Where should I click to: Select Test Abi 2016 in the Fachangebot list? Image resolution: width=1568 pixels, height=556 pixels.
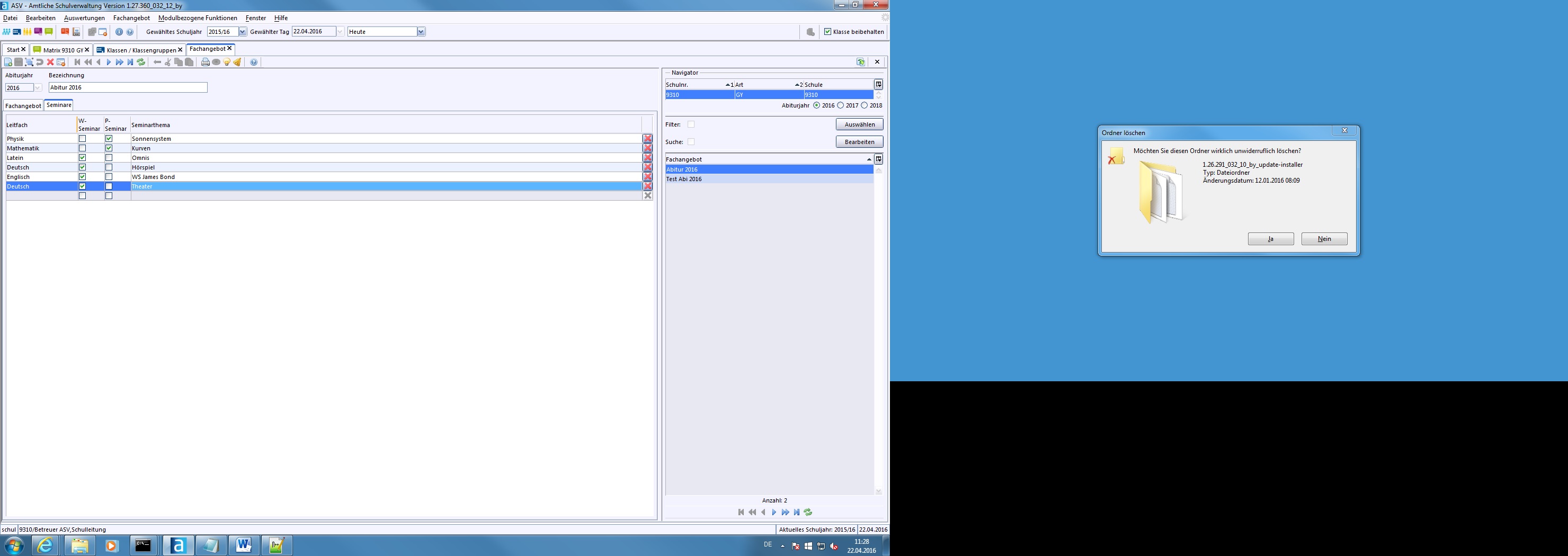pos(769,179)
